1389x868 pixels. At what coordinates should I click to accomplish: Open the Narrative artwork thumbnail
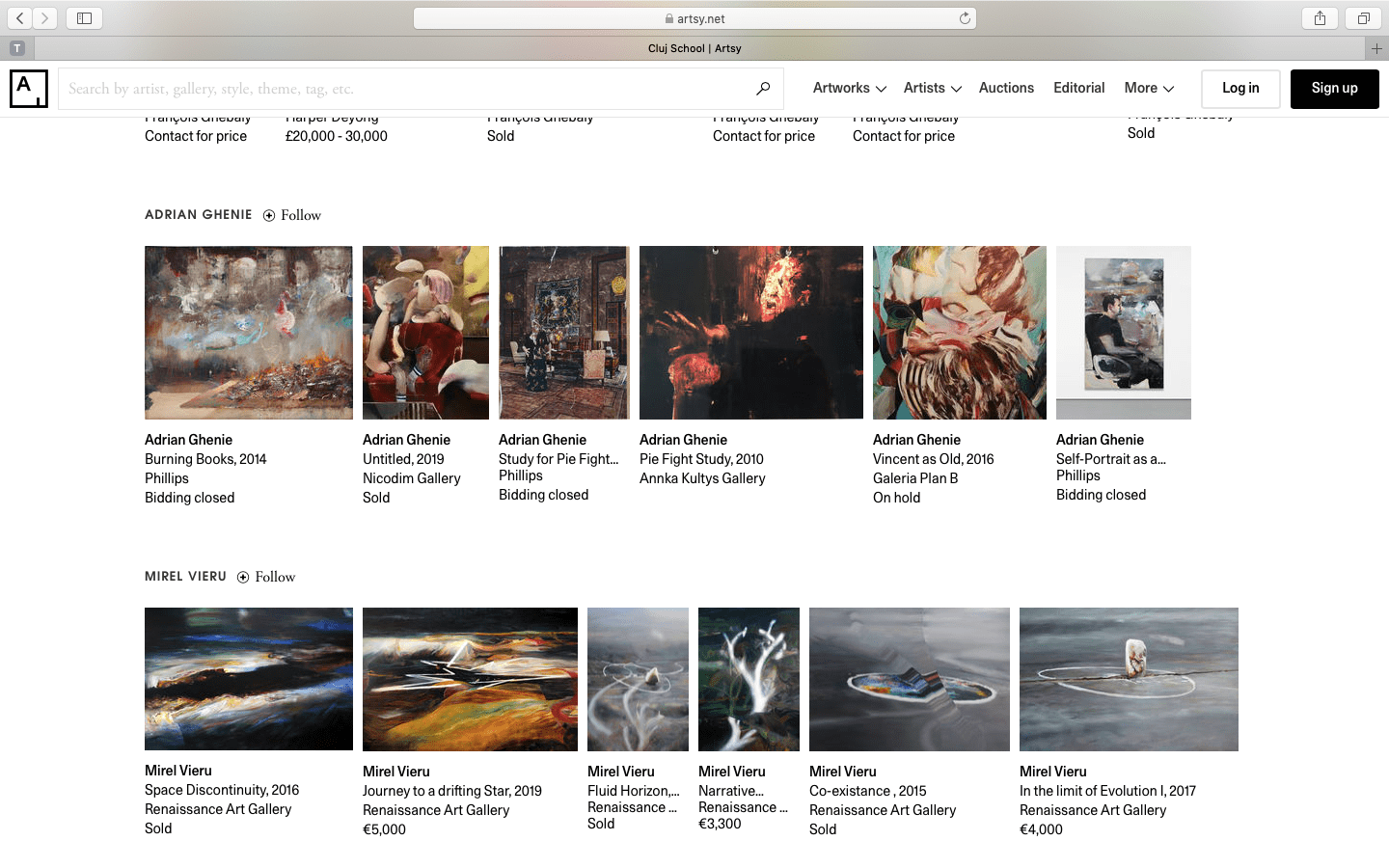click(749, 679)
